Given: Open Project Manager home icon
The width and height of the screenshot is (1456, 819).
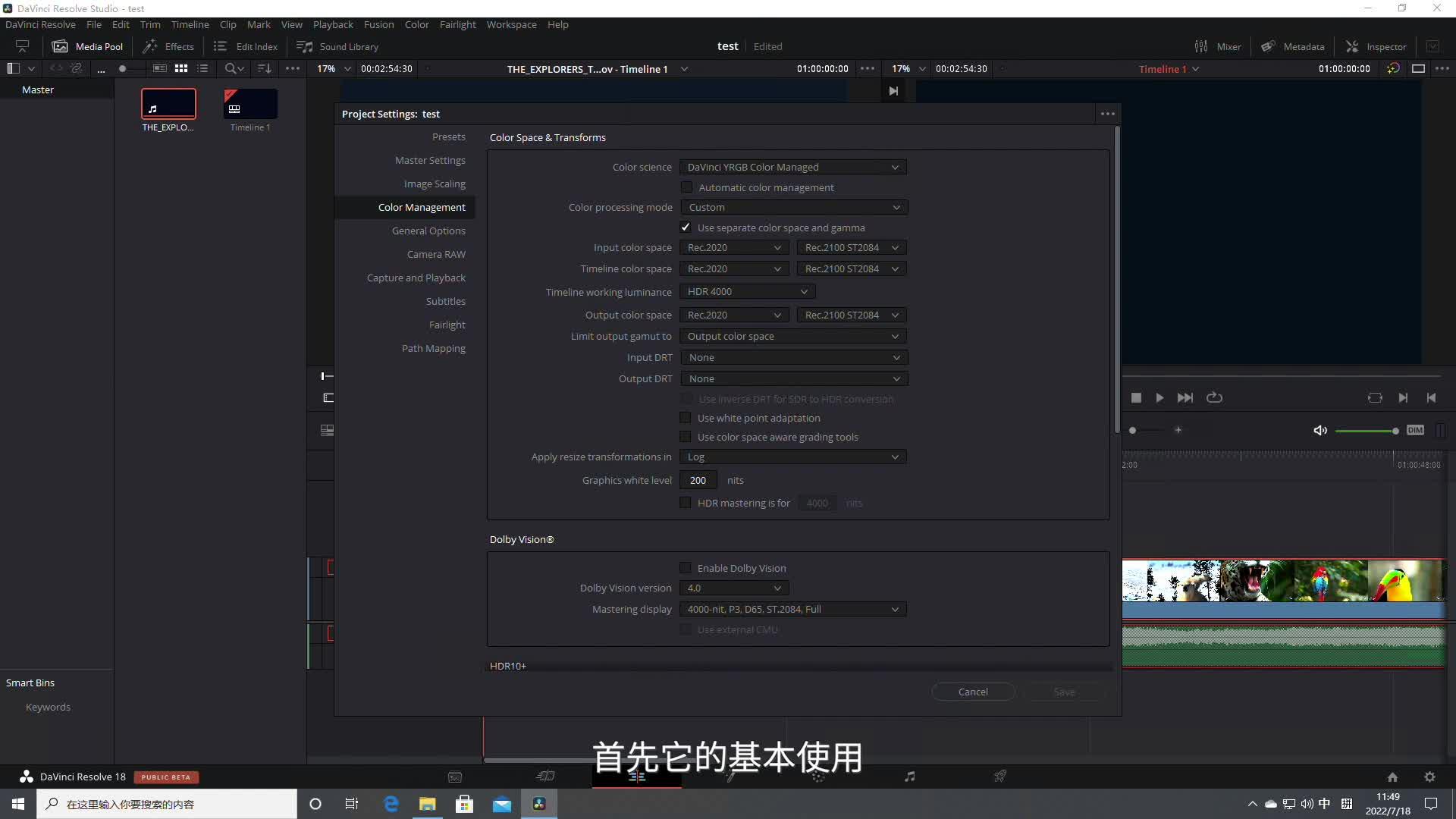Looking at the screenshot, I should point(1392,777).
